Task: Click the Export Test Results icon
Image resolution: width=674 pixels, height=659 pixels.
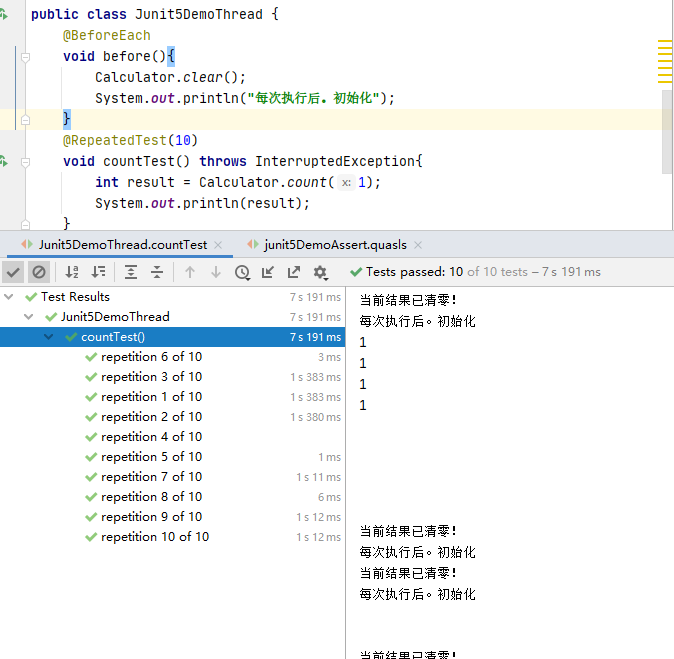Action: point(294,272)
